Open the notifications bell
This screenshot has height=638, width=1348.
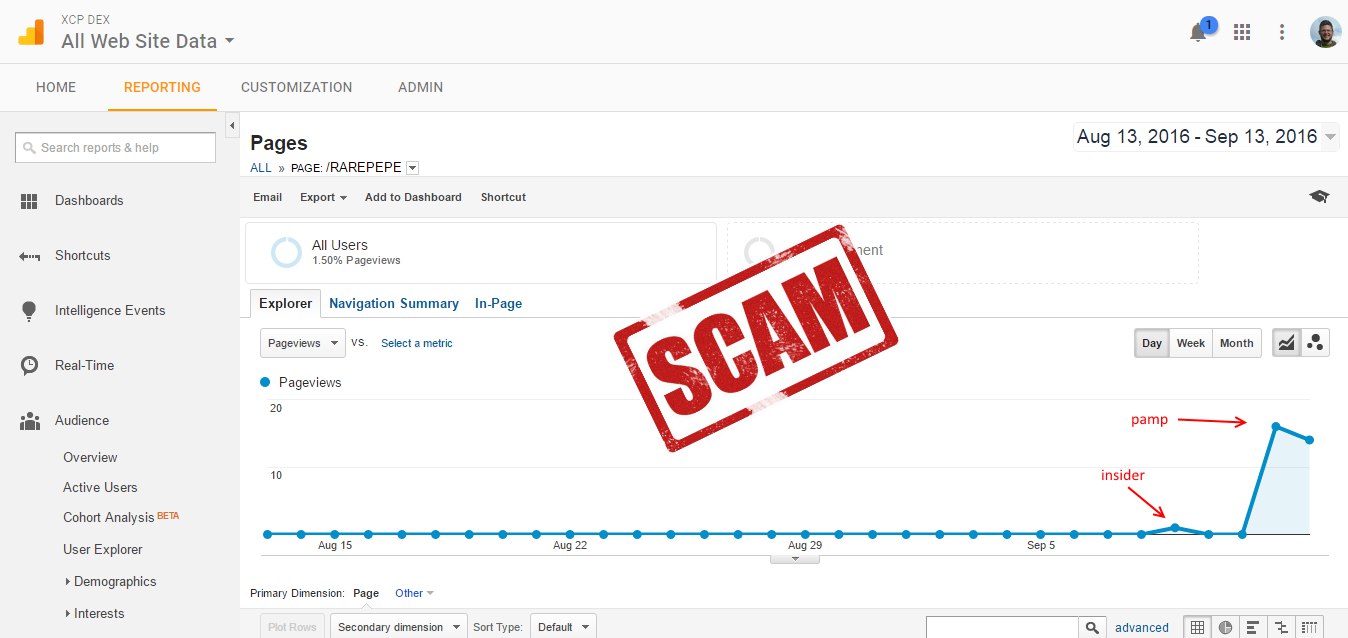[1198, 32]
